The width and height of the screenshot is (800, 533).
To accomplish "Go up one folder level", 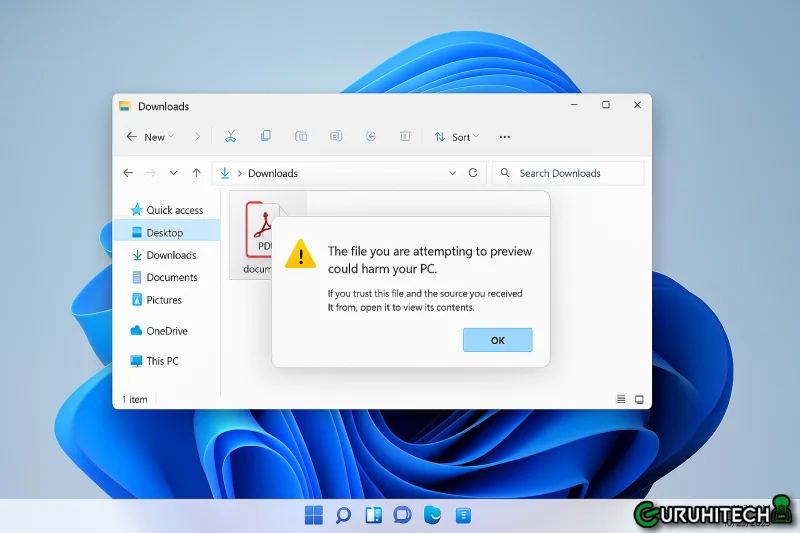I will (x=196, y=173).
